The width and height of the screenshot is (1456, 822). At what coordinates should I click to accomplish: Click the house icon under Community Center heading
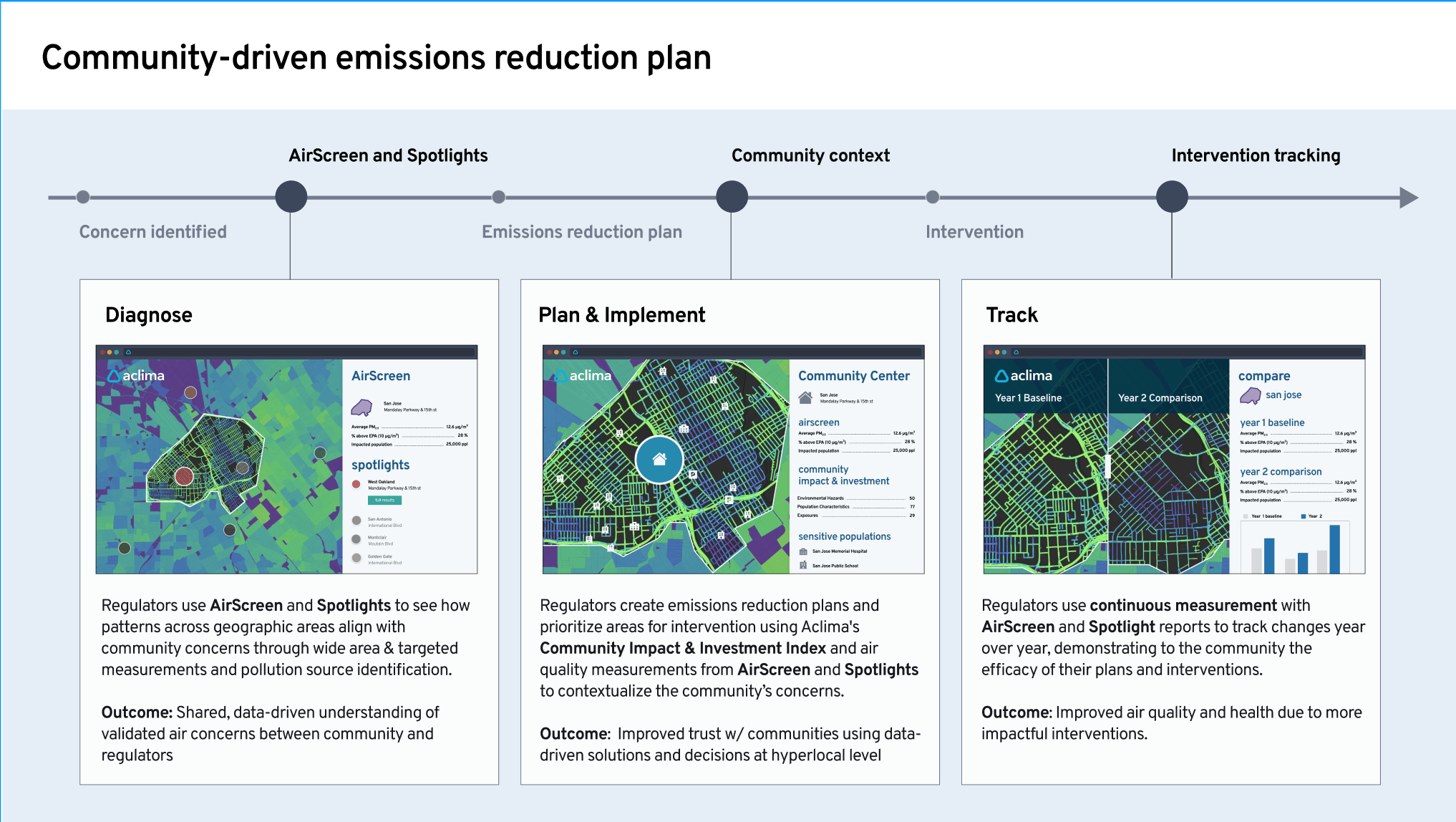click(x=805, y=397)
